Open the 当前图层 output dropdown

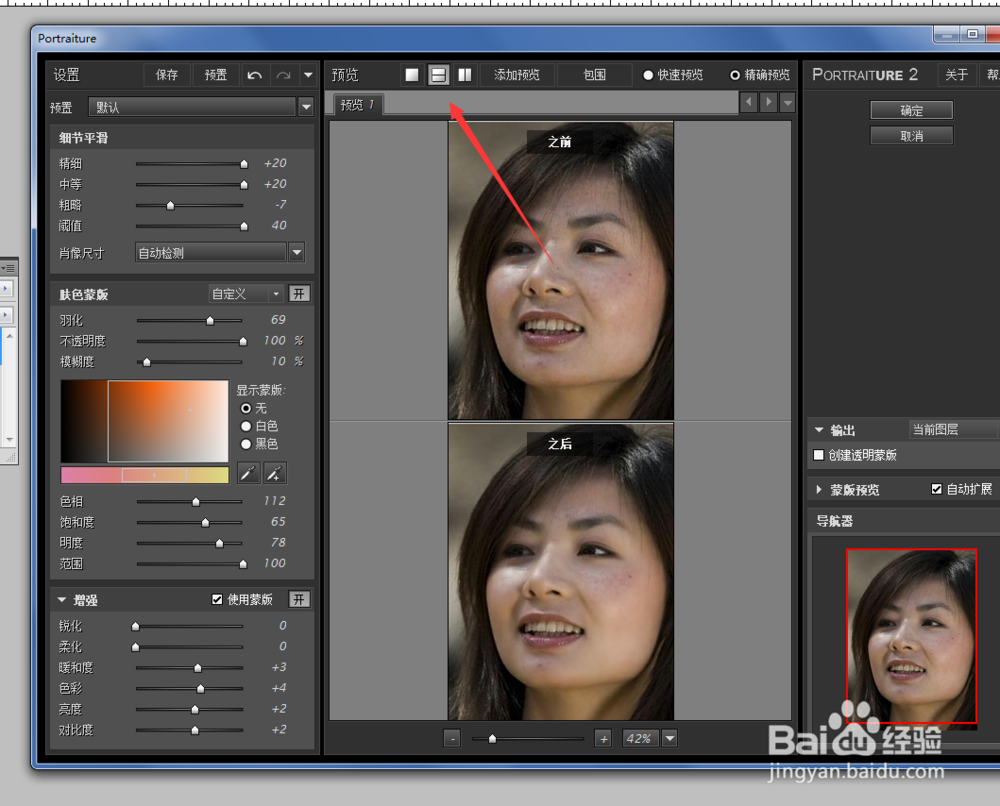coord(954,430)
